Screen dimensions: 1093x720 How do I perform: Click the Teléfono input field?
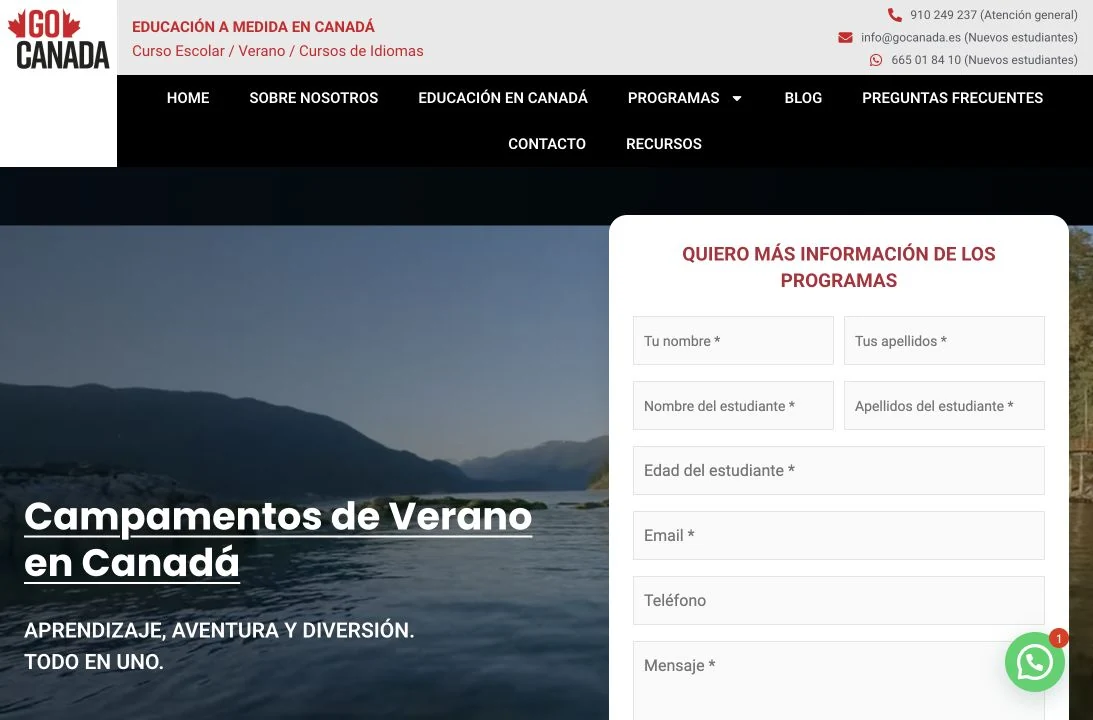coord(839,600)
